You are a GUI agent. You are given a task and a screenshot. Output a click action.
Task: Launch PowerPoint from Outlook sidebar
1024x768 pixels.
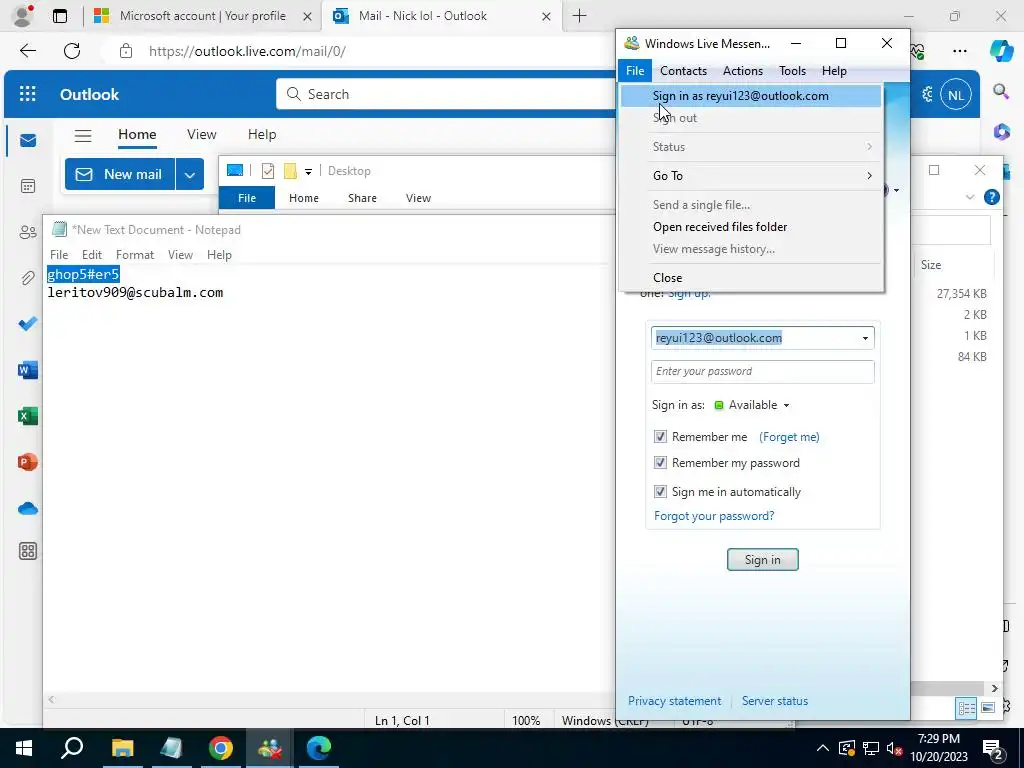27,462
